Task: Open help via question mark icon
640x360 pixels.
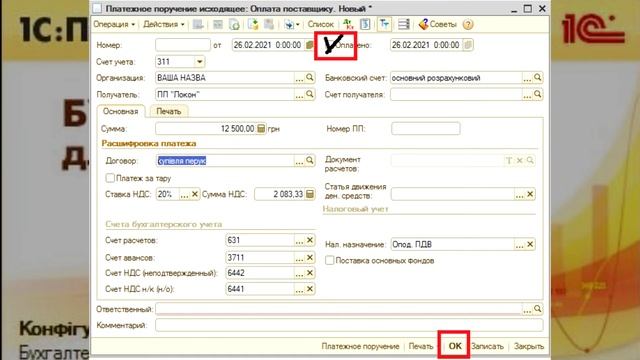Action: tap(468, 24)
